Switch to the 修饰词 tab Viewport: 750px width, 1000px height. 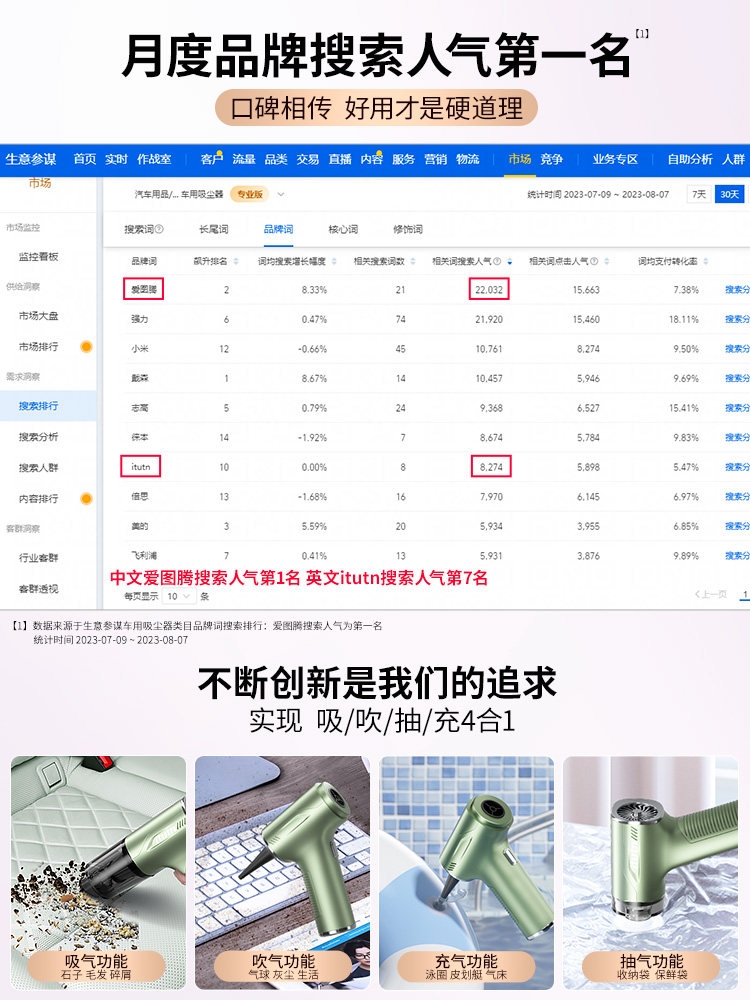408,229
